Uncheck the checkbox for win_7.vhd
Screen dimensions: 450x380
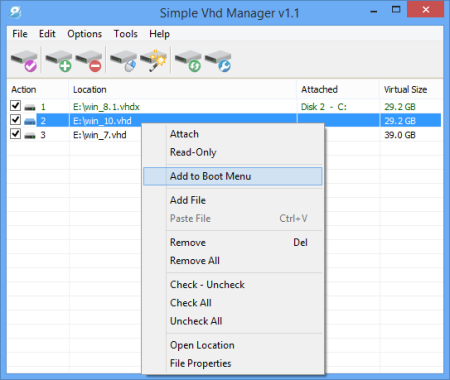tap(15, 134)
